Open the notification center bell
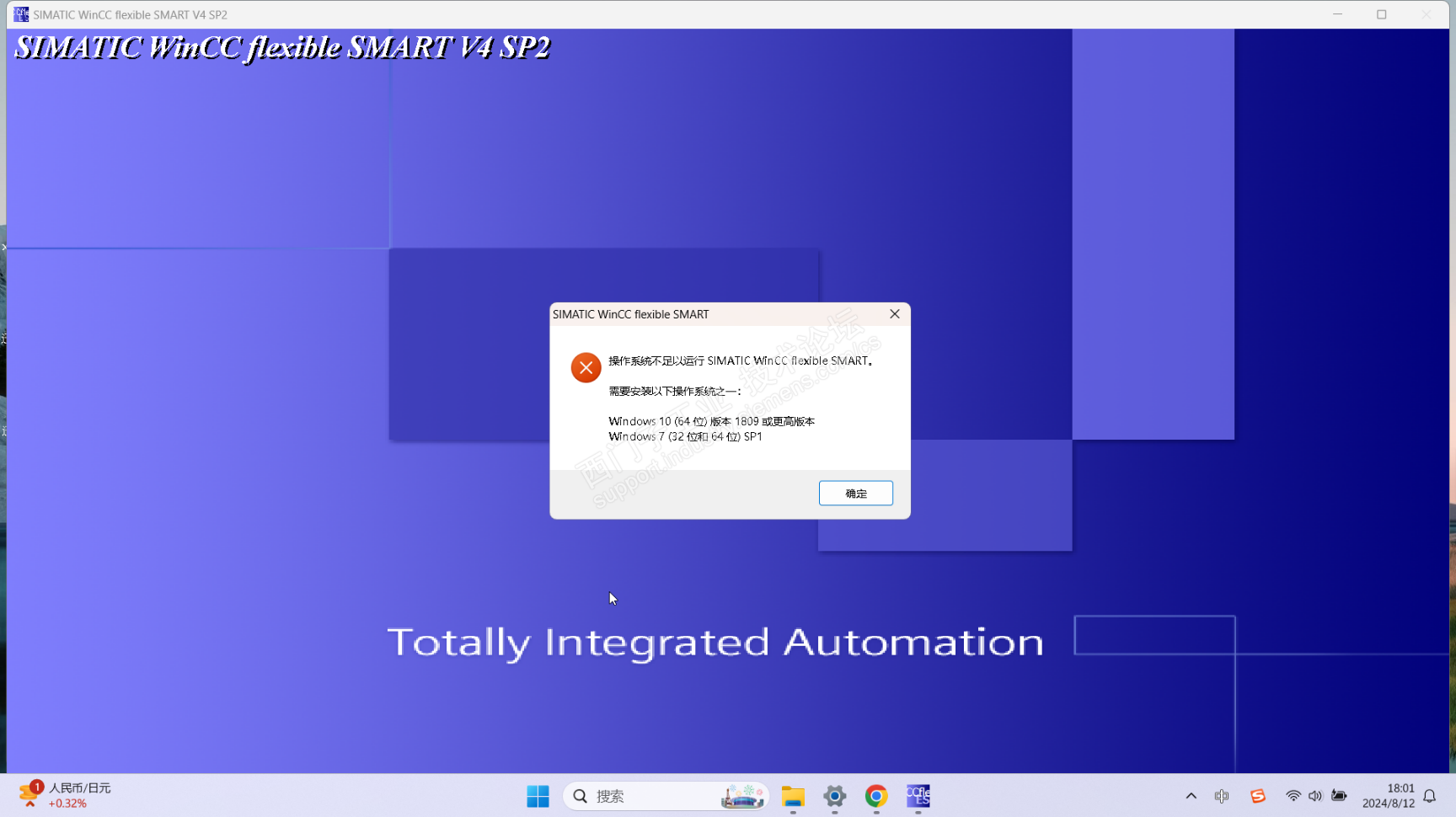Viewport: 1456px width, 817px height. point(1430,796)
